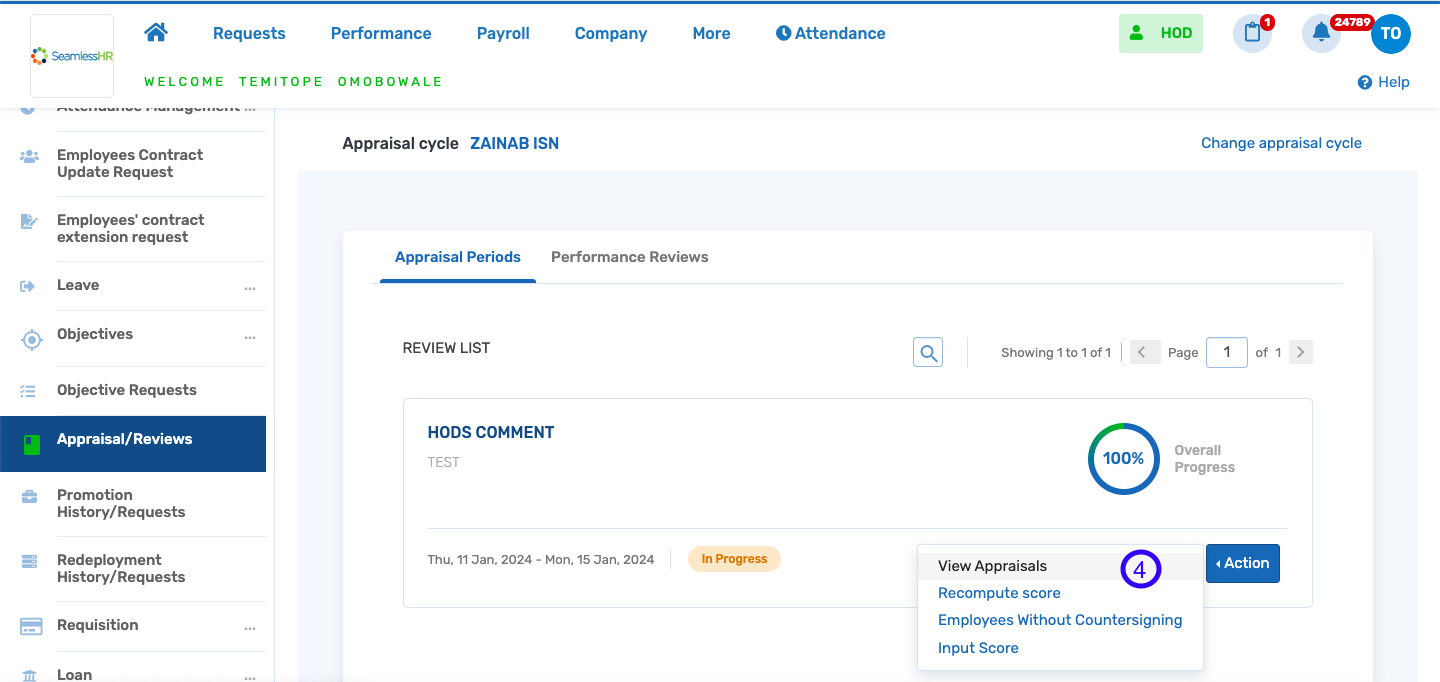This screenshot has height=682, width=1440.
Task: Open the notifications bell icon
Action: click(1321, 33)
